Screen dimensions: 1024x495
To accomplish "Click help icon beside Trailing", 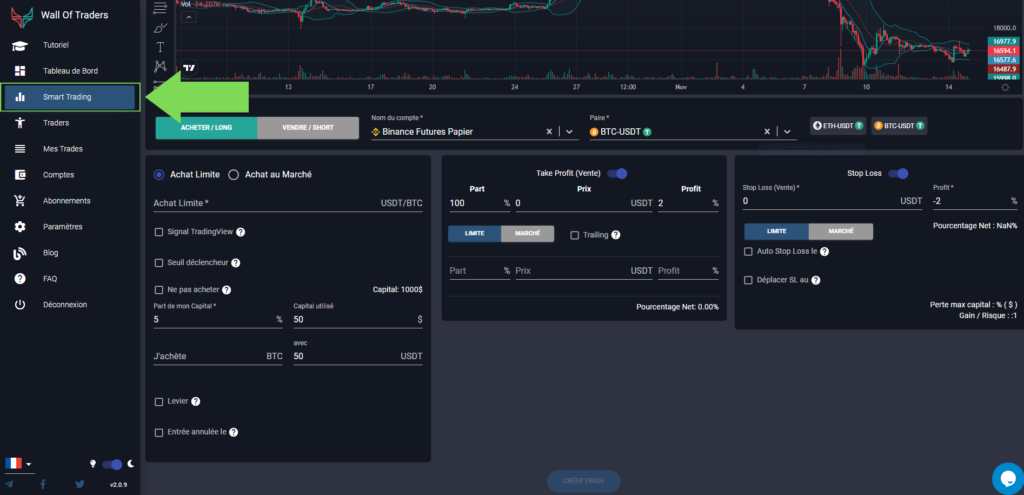I will [x=615, y=235].
